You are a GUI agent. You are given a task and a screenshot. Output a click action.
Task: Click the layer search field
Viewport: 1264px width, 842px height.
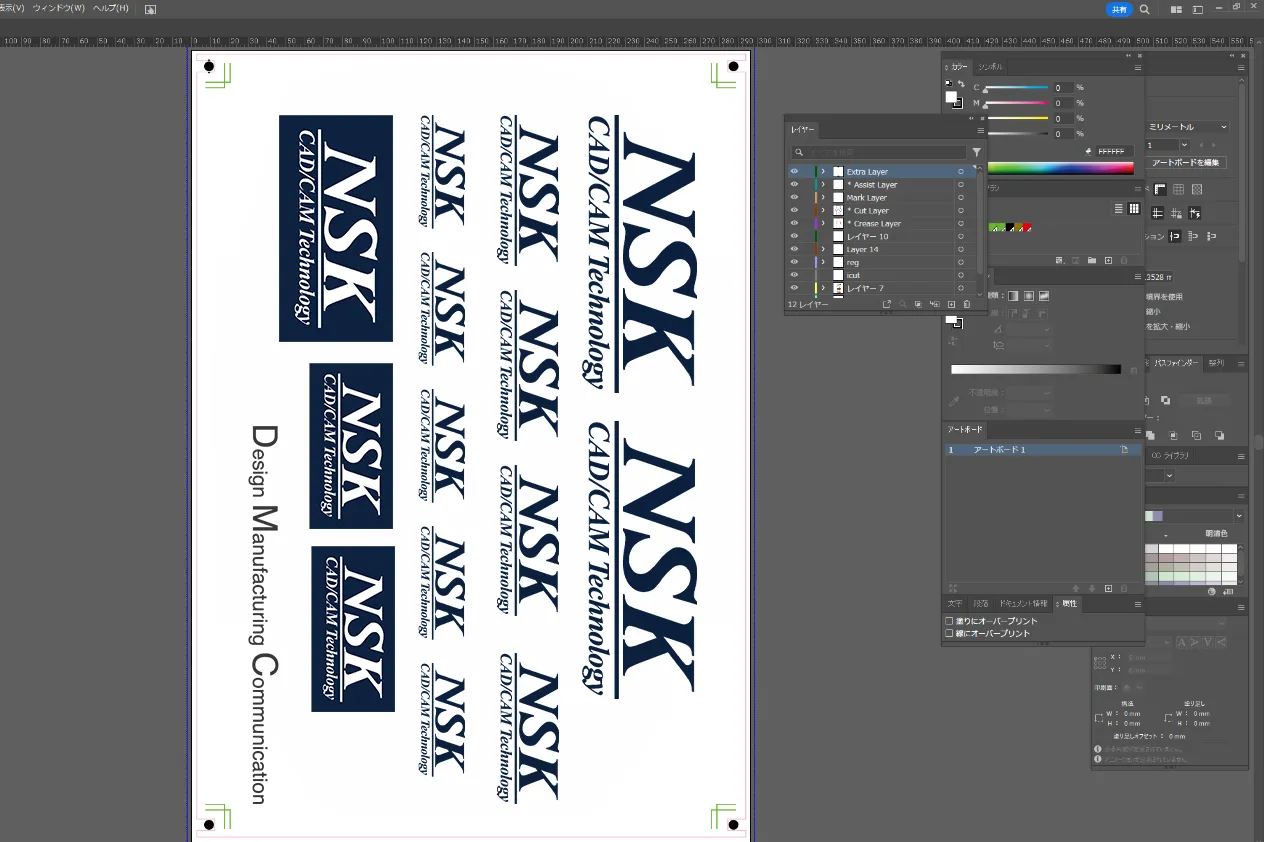click(880, 152)
